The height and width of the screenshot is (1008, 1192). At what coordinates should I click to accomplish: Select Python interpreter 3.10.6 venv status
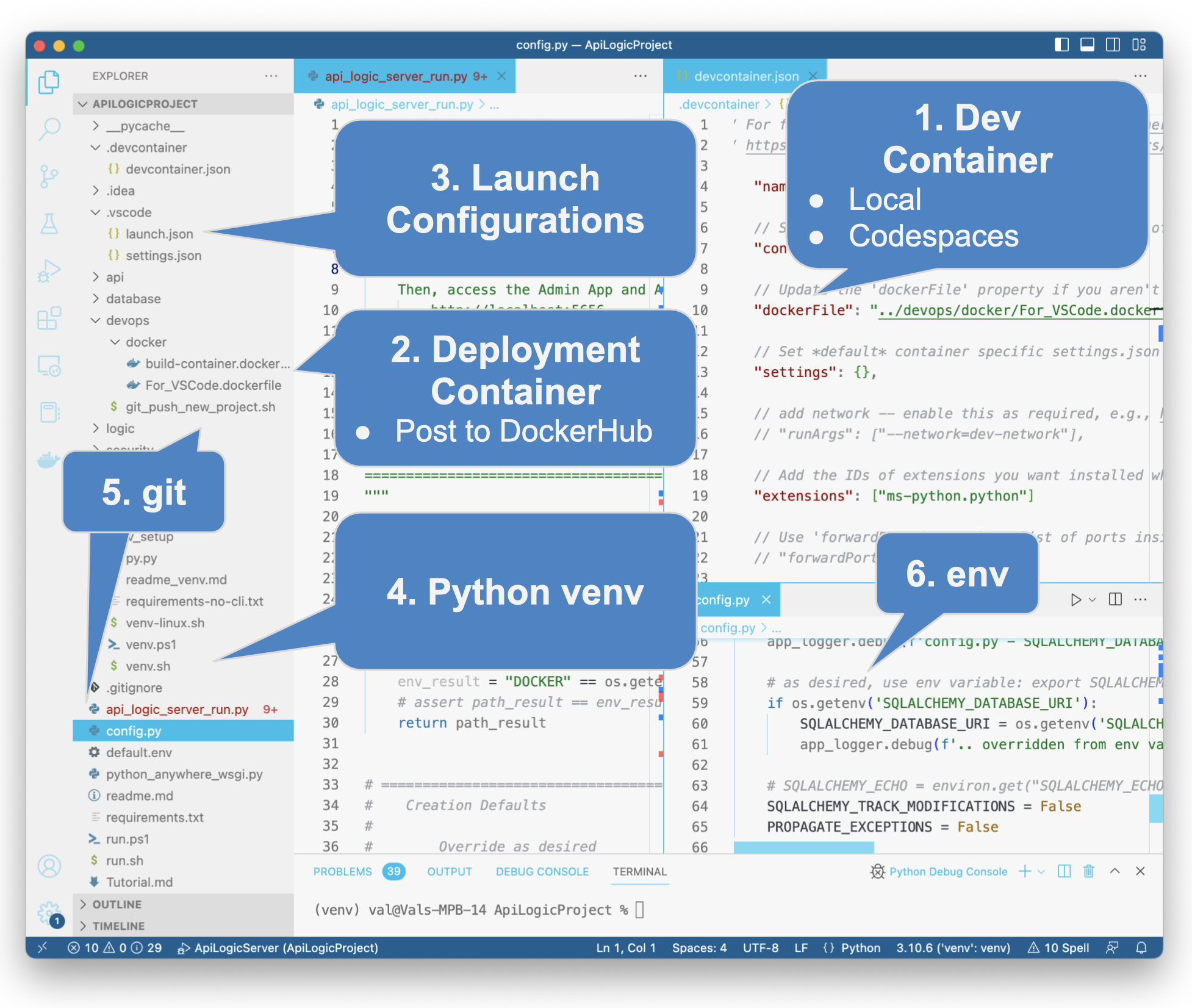(x=953, y=948)
